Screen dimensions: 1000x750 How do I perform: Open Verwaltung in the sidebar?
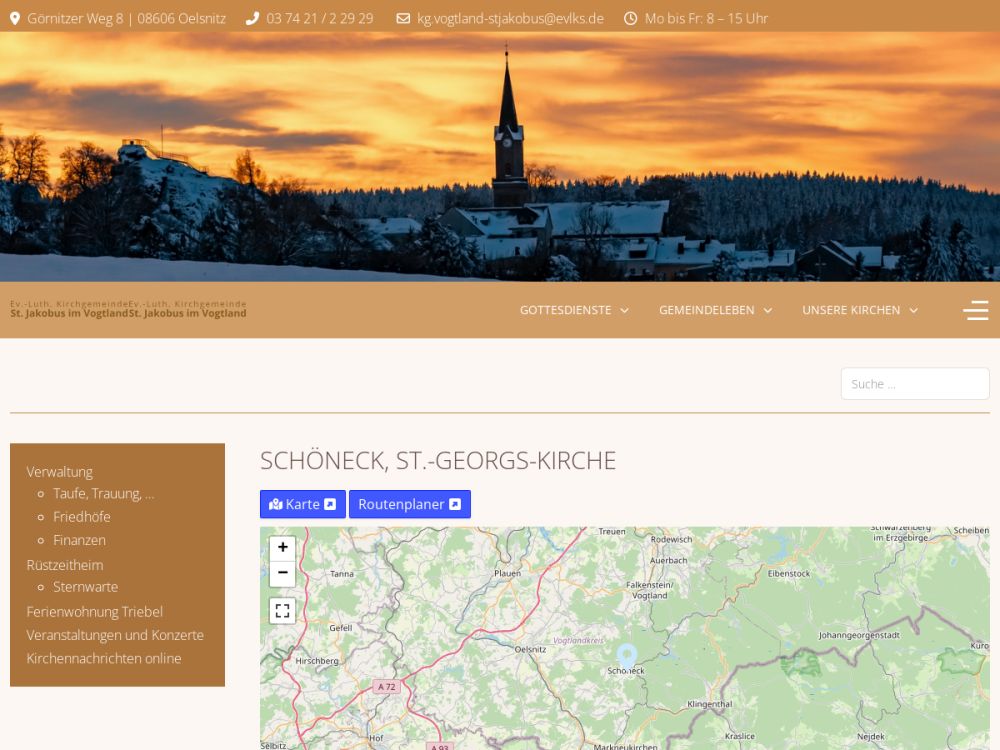[59, 471]
